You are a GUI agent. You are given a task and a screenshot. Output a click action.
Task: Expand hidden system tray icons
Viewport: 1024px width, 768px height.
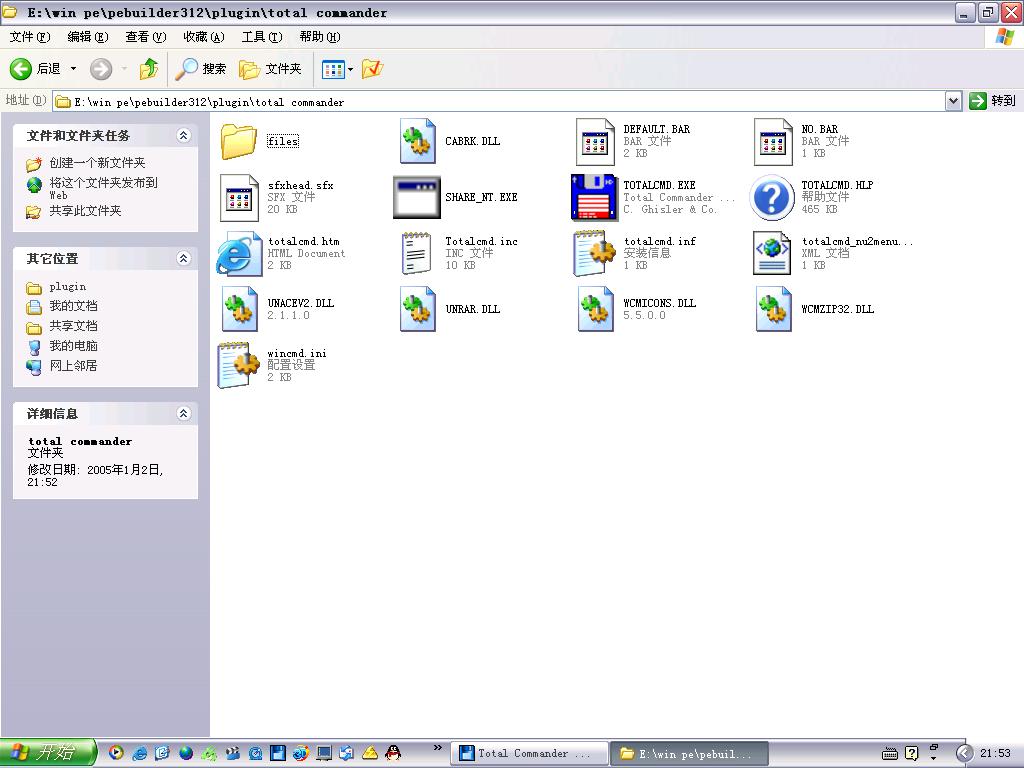coord(965,754)
